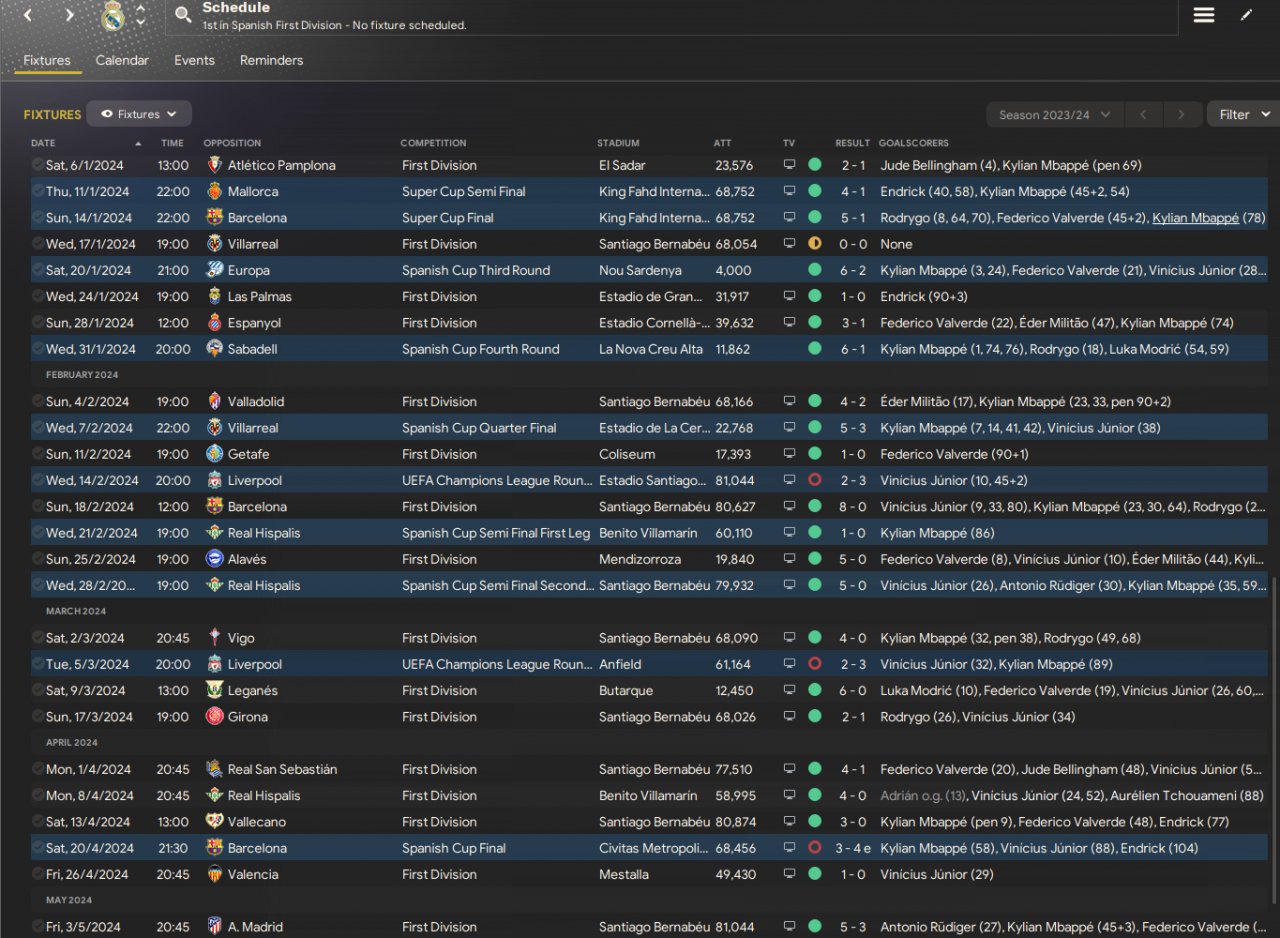Click the Europa club crest

pyautogui.click(x=214, y=270)
